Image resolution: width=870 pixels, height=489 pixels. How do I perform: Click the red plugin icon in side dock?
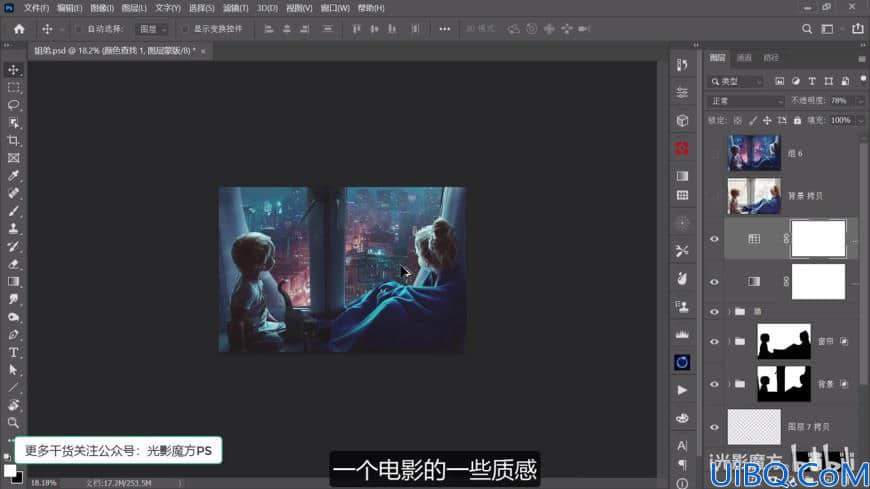682,148
